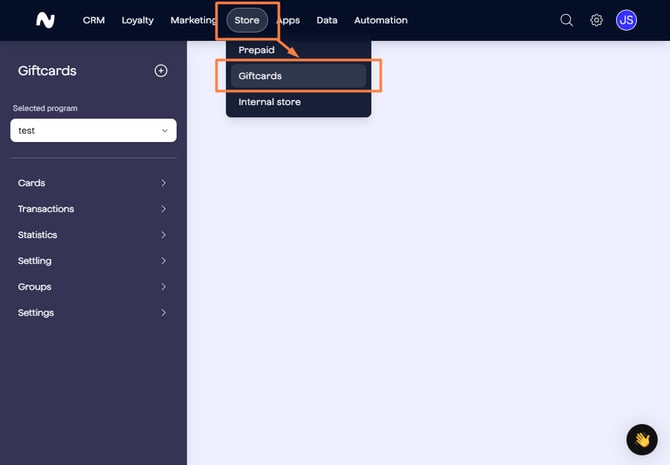Expand the Settings sidebar section
670x465 pixels.
coord(92,313)
